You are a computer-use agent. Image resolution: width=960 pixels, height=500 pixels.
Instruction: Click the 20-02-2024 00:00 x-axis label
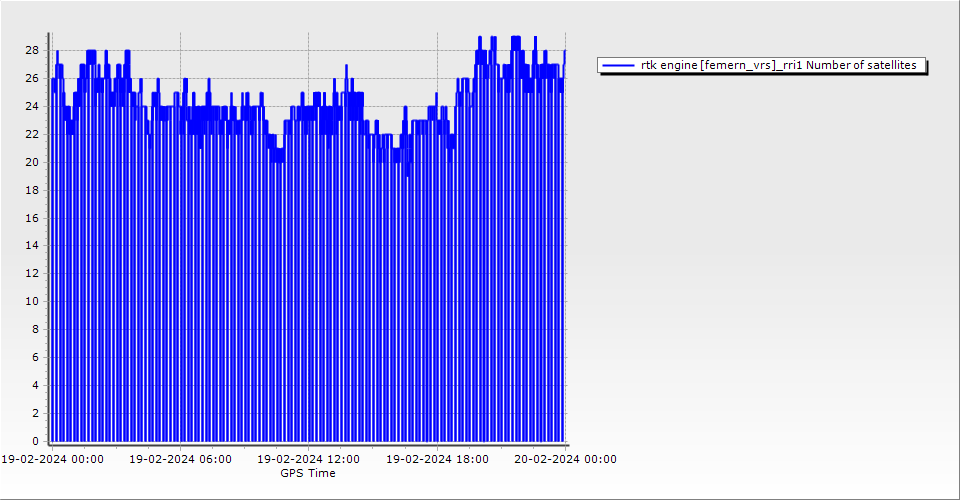pyautogui.click(x=565, y=460)
